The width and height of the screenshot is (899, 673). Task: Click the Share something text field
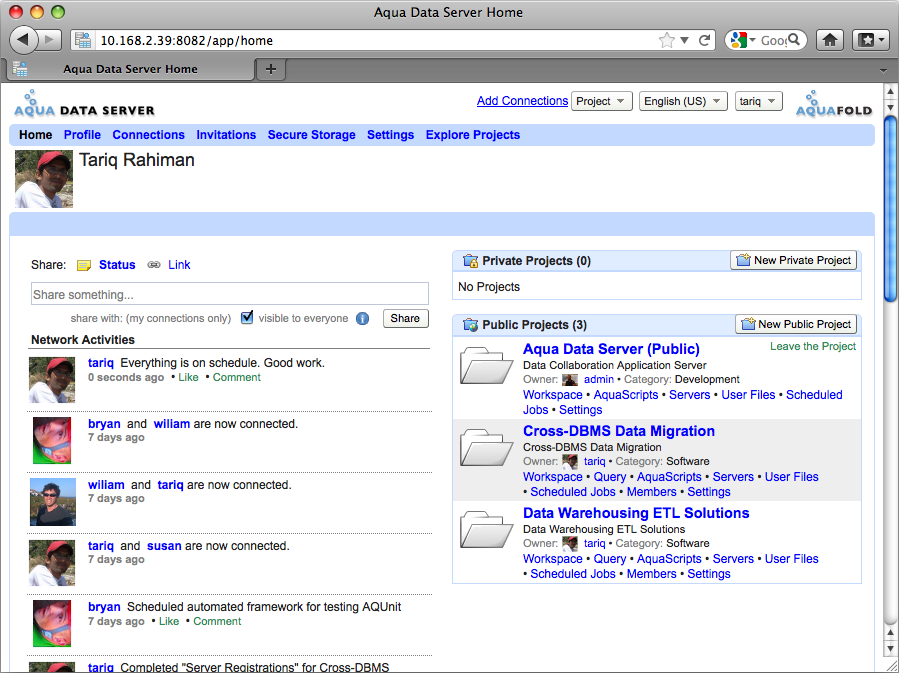[229, 294]
